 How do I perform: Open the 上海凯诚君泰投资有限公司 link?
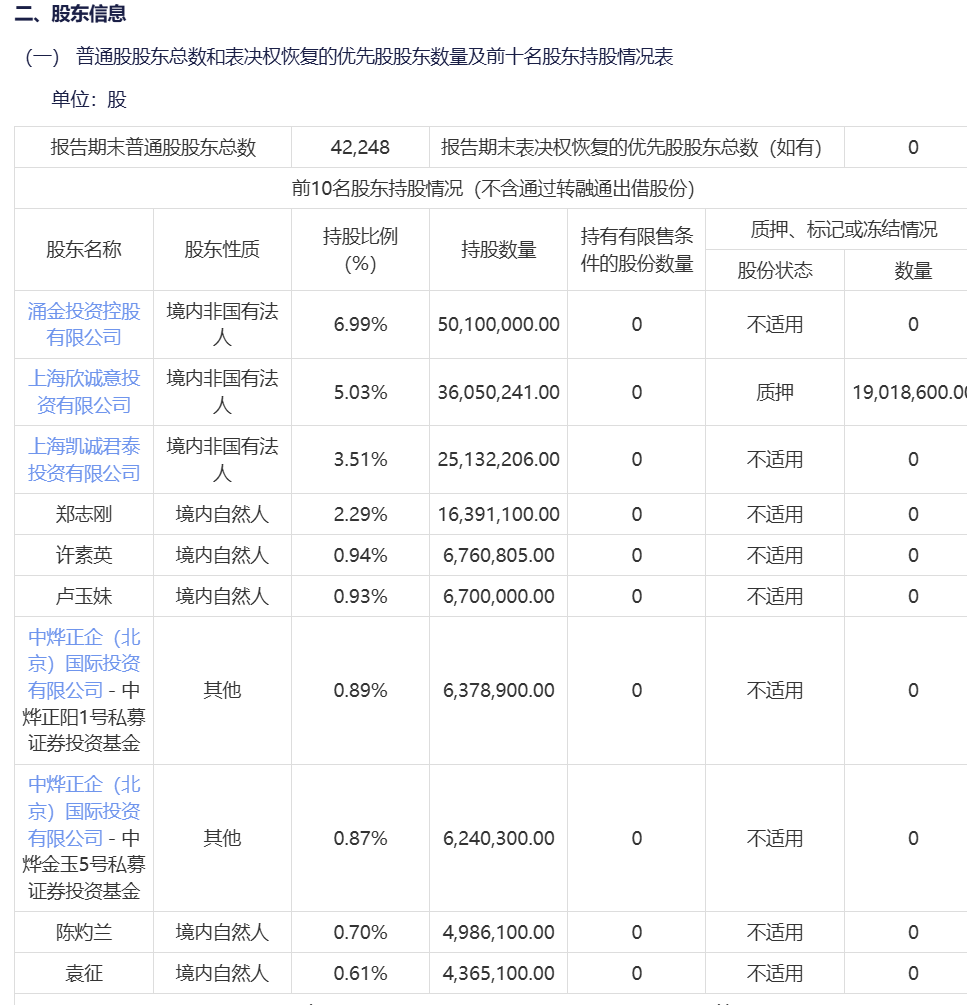(x=84, y=460)
